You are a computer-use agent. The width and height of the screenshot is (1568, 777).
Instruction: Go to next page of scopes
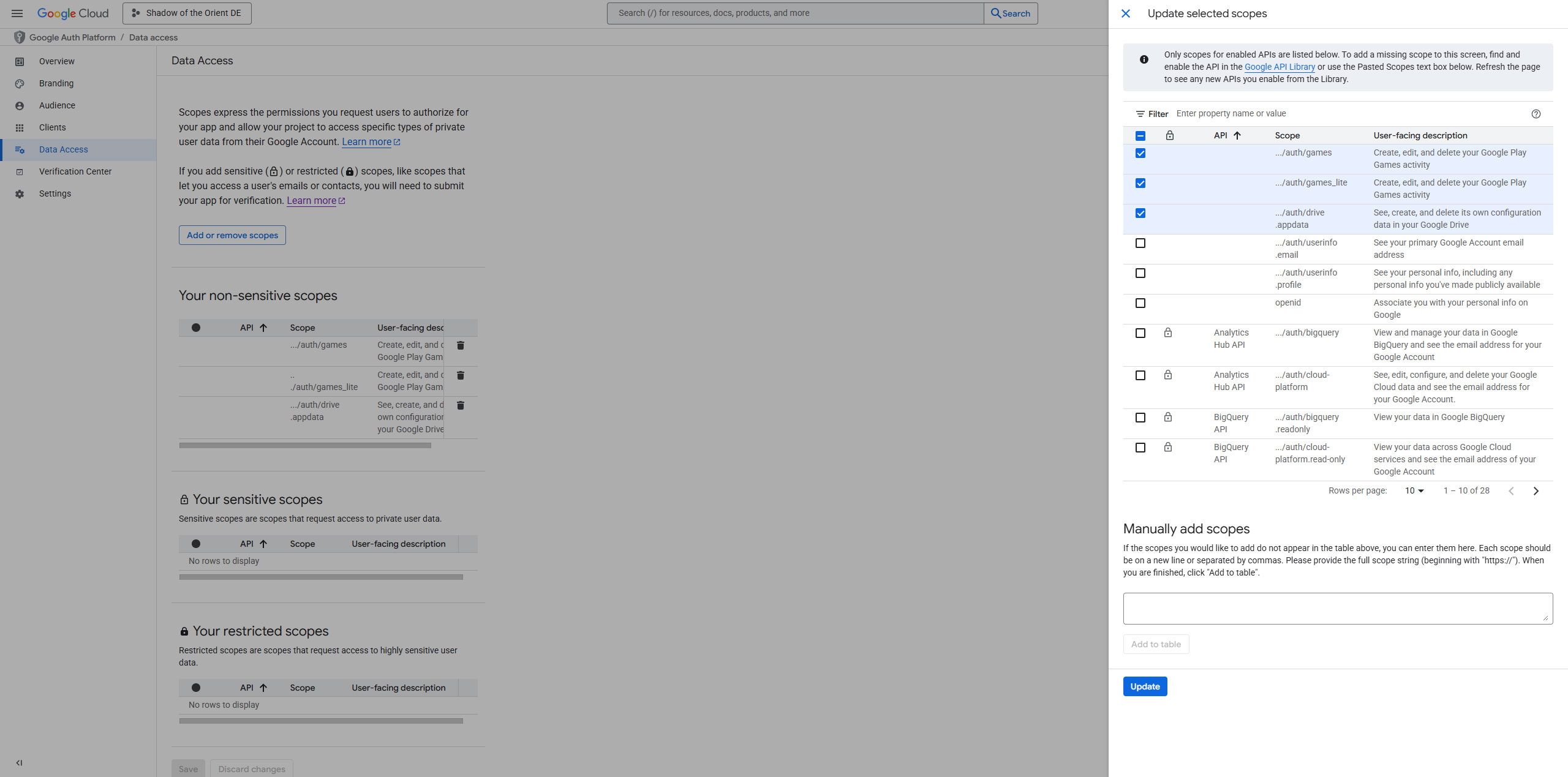point(1536,491)
